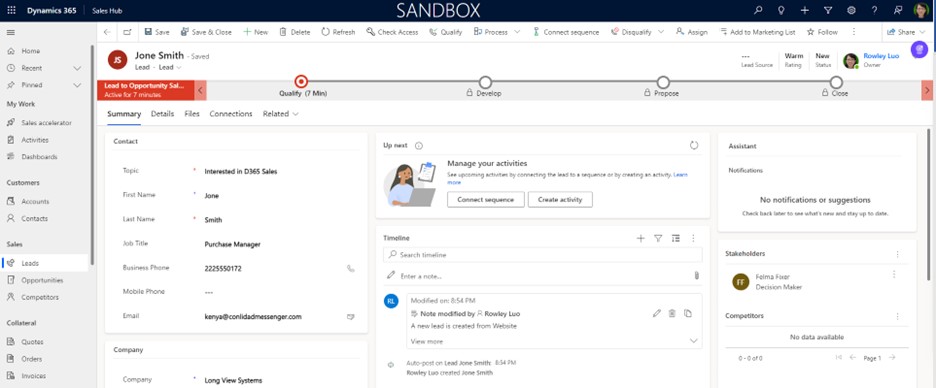This screenshot has height=388, width=936.
Task: Click Add to Marketing List
Action: point(757,32)
